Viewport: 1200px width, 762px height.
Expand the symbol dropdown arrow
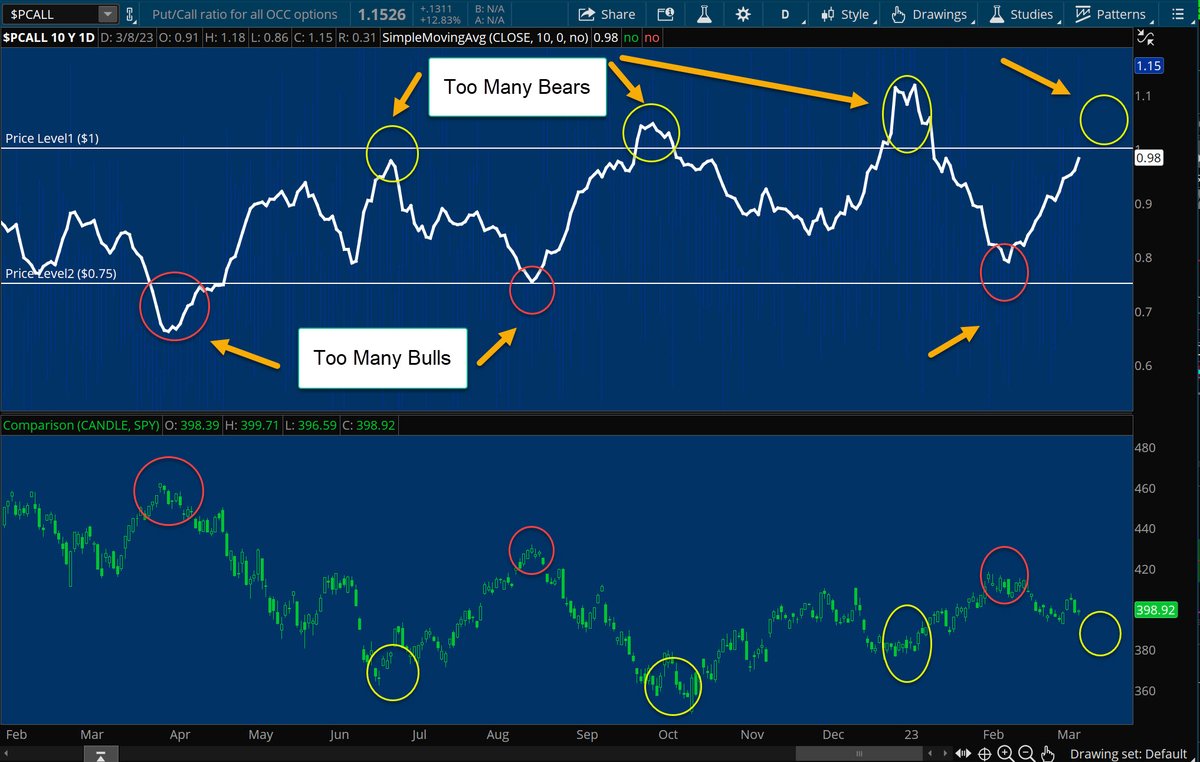(107, 14)
